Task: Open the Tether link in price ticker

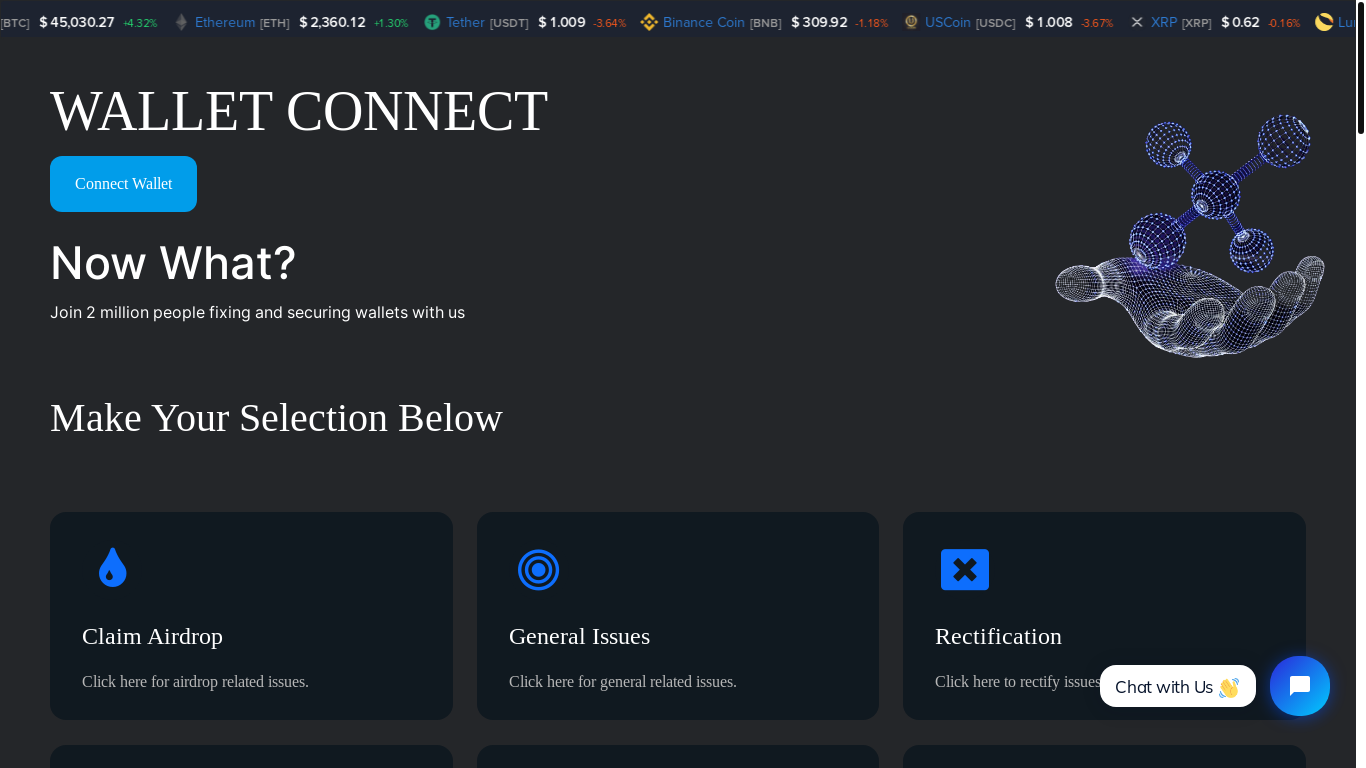Action: pos(465,22)
